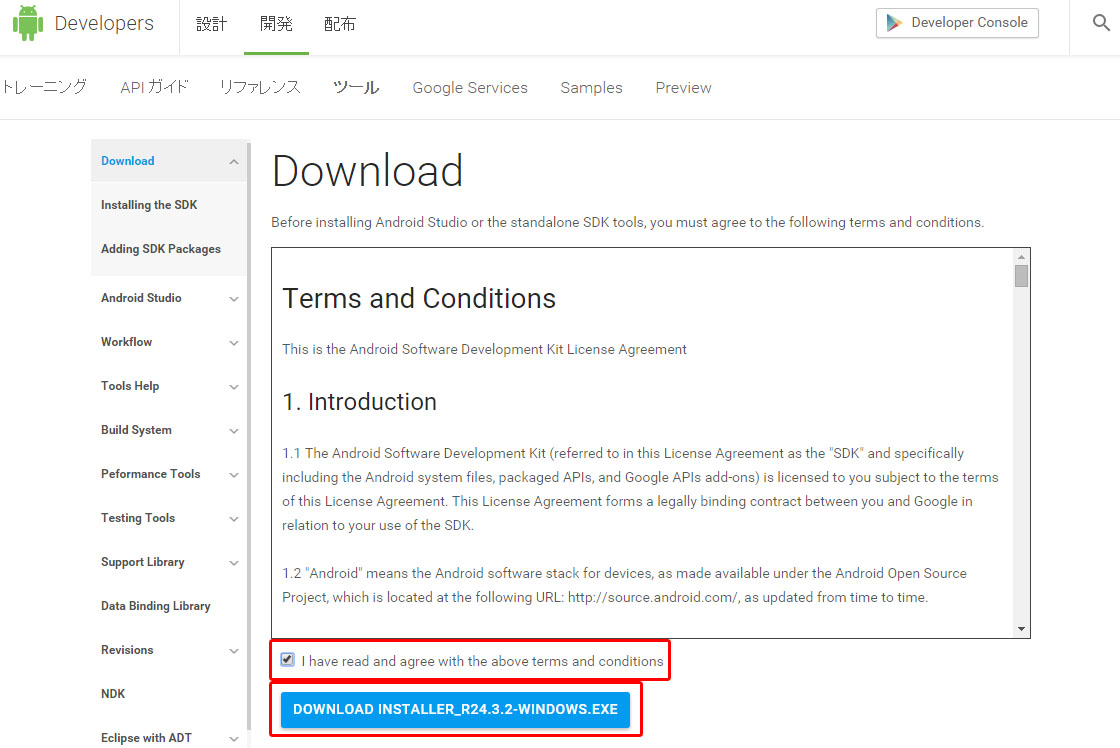Open the リファレンス section
The height and width of the screenshot is (748, 1120).
(260, 87)
